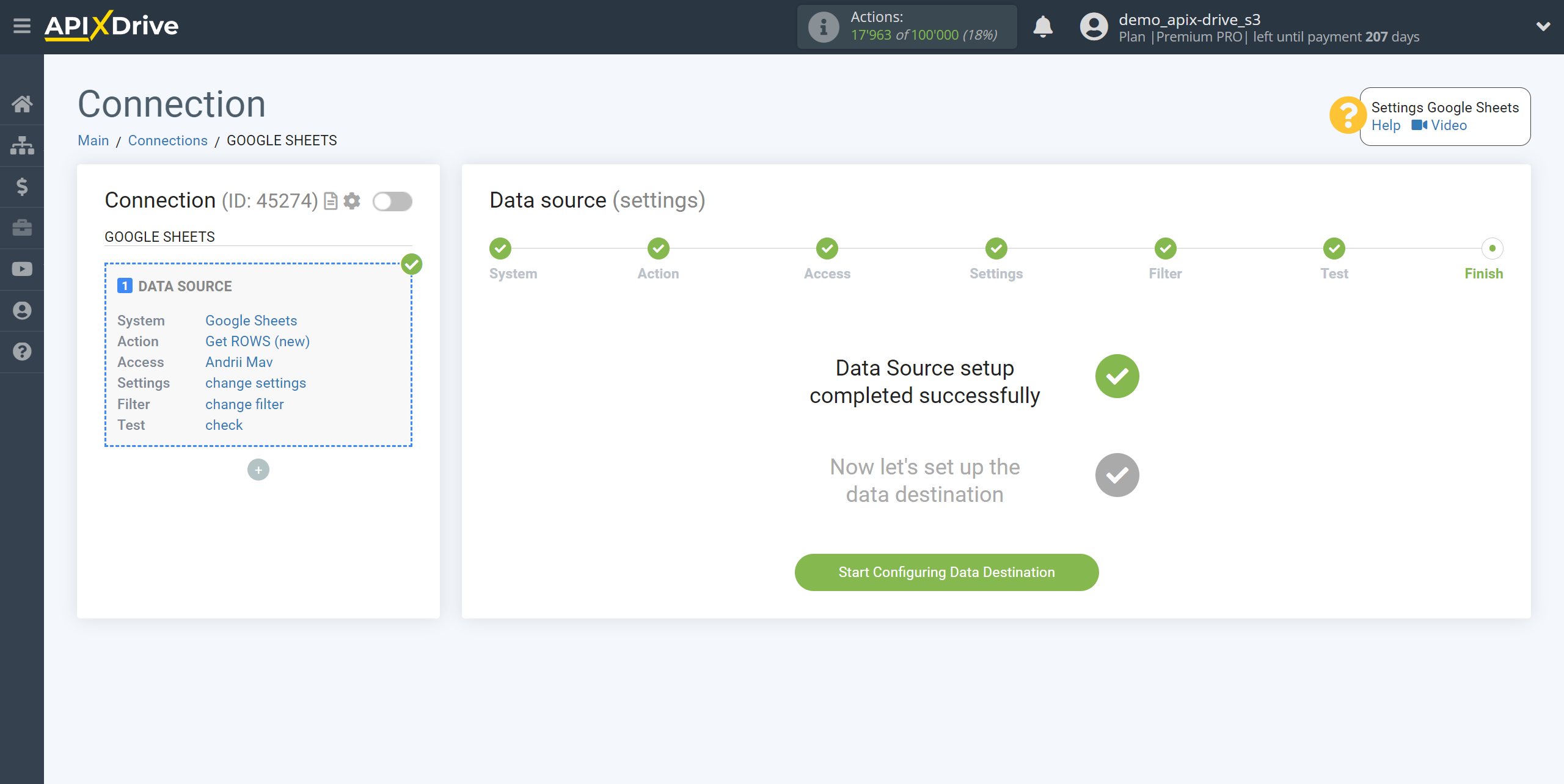The image size is (1564, 784).
Task: Click Start Configuring Data Destination button
Action: pos(947,572)
